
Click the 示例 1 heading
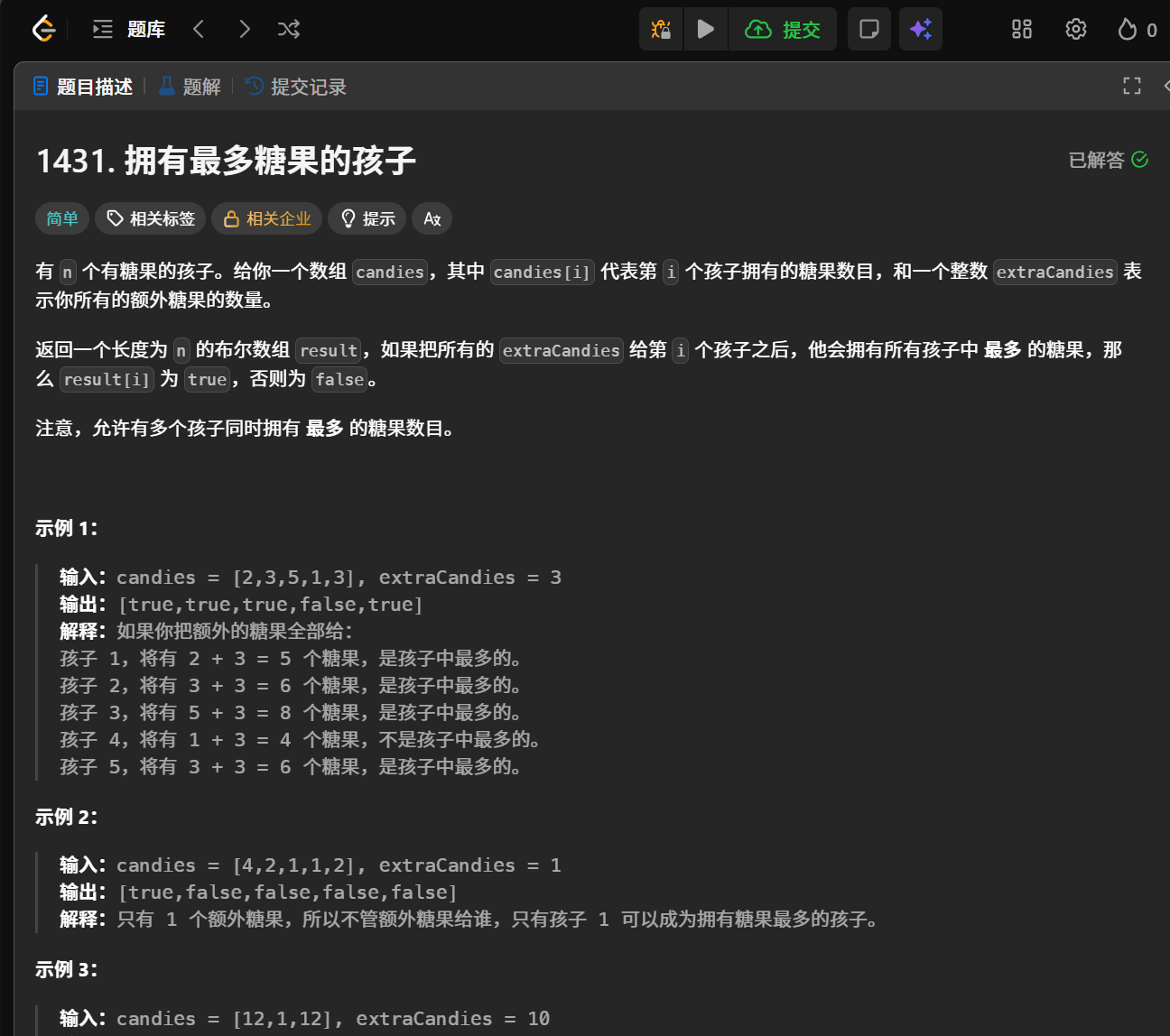pos(66,529)
